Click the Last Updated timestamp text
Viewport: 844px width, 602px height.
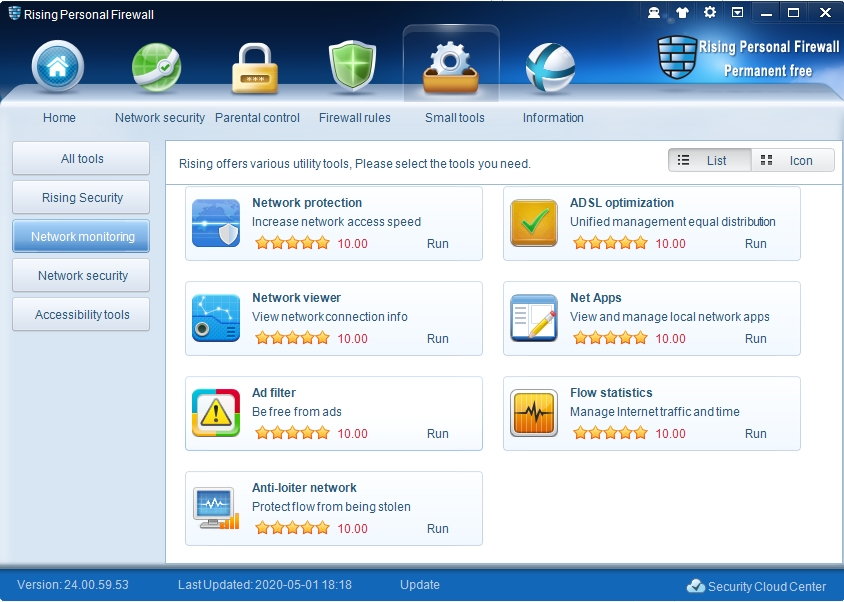[265, 585]
